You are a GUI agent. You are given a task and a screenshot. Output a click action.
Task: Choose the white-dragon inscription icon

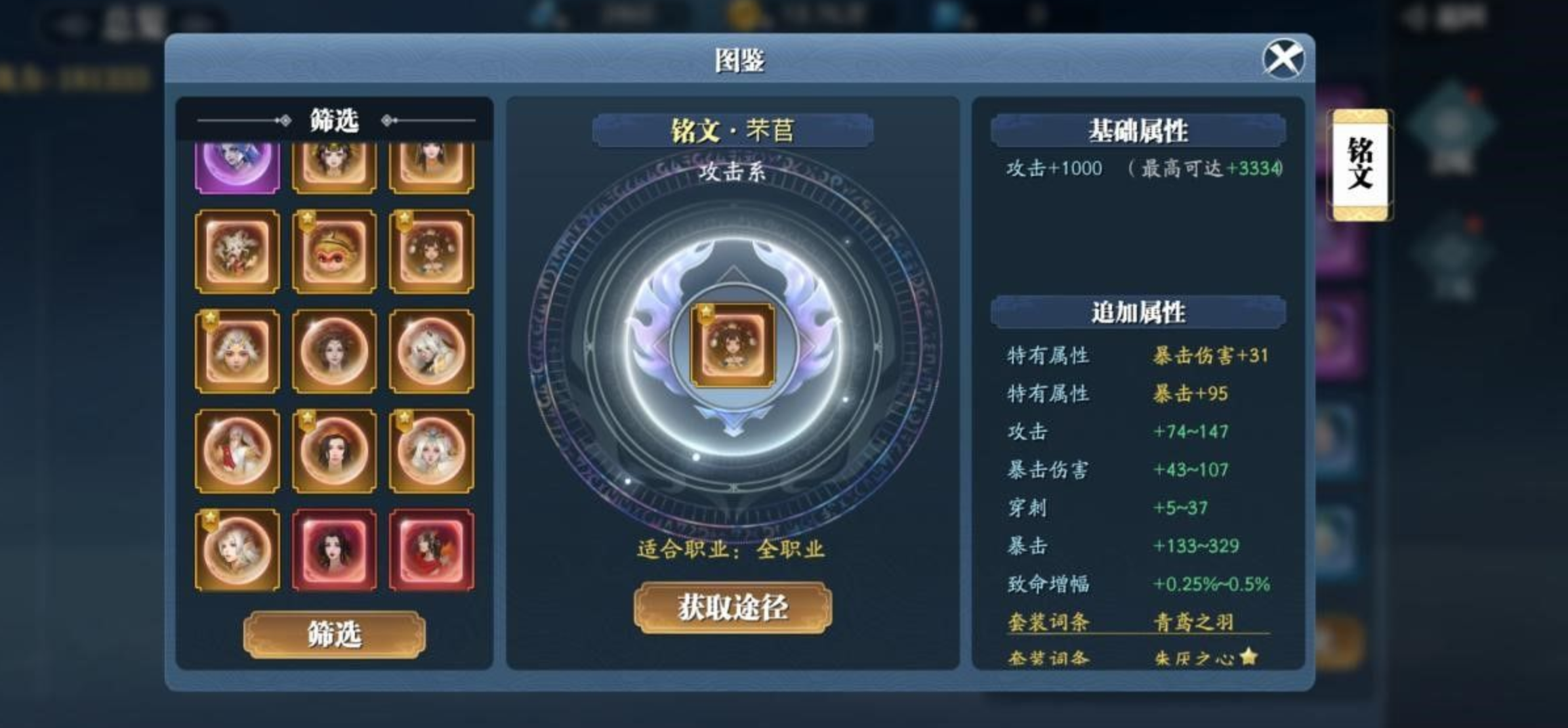pyautogui.click(x=237, y=251)
